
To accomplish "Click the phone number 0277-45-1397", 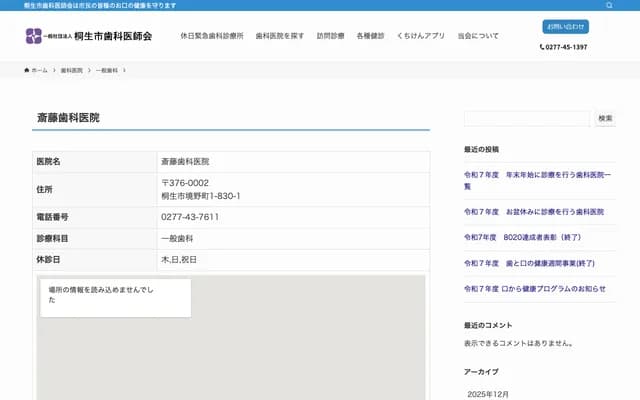I will point(565,47).
